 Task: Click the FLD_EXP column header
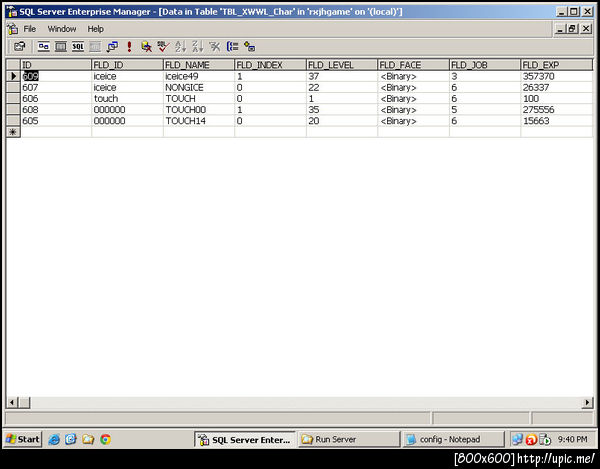coord(557,65)
